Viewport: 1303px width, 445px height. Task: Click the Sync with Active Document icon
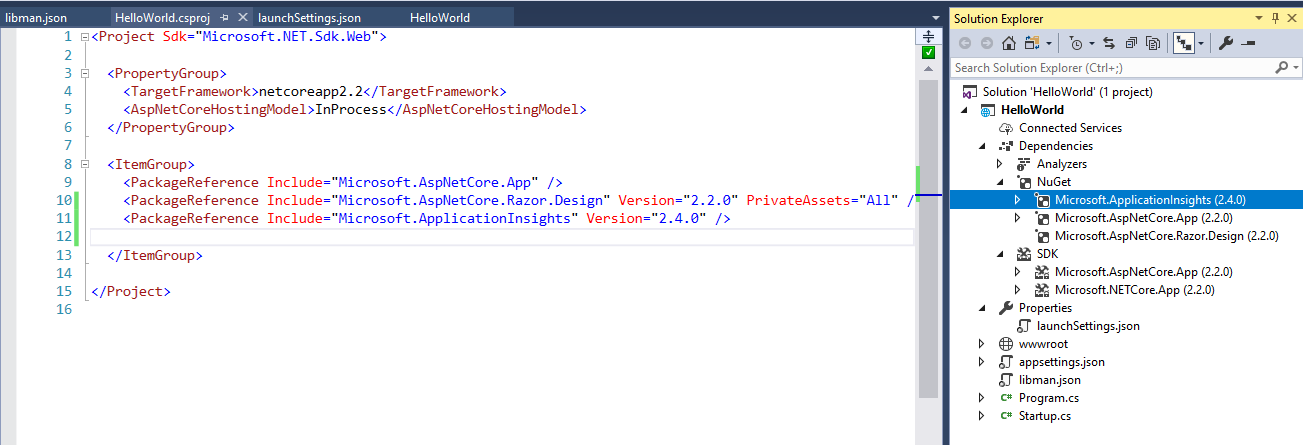1110,44
